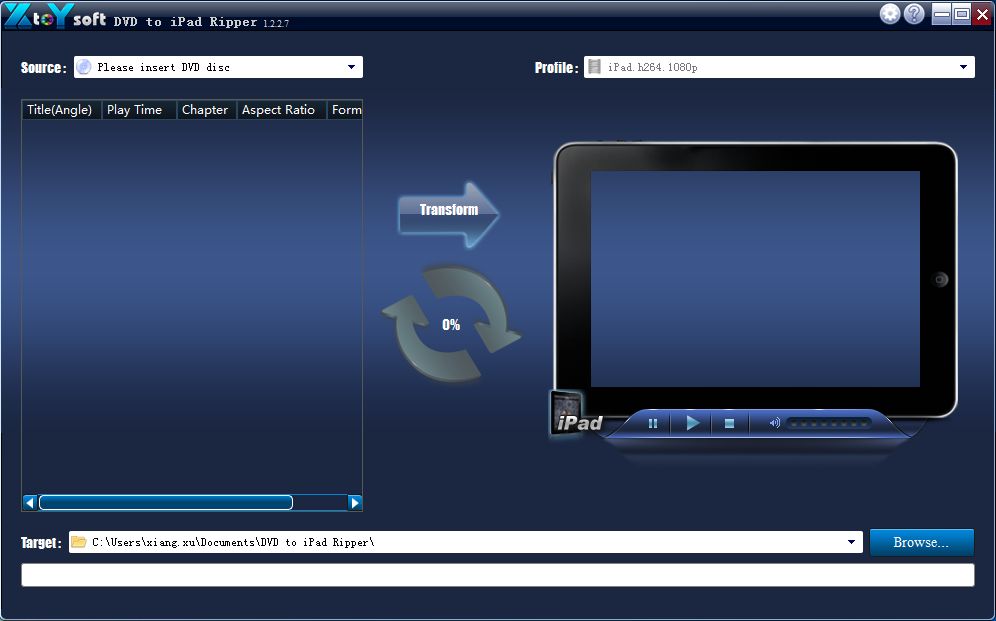Click the disc icon in Source field

(84, 67)
